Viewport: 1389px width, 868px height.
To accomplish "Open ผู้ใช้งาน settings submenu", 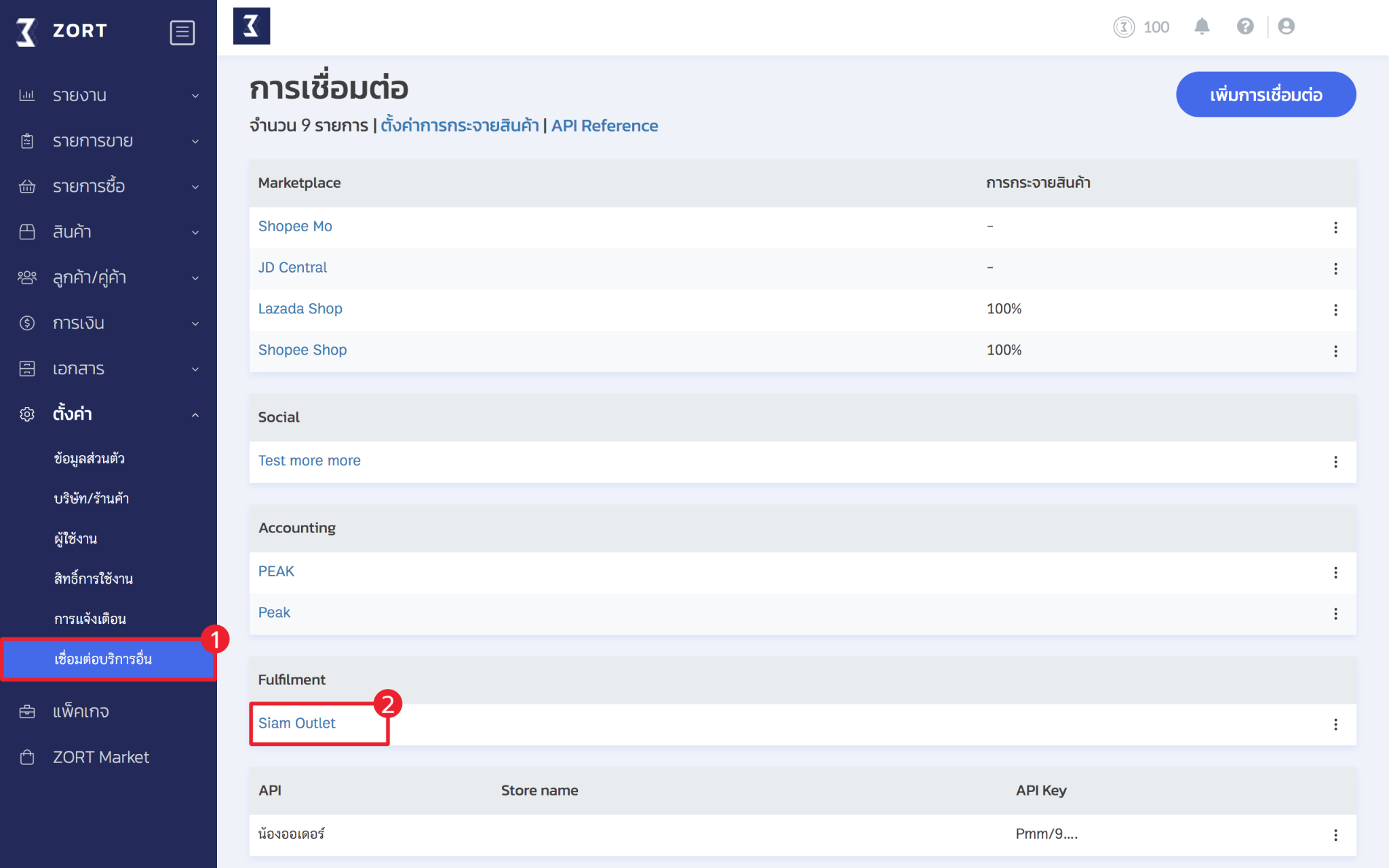I will tap(75, 538).
